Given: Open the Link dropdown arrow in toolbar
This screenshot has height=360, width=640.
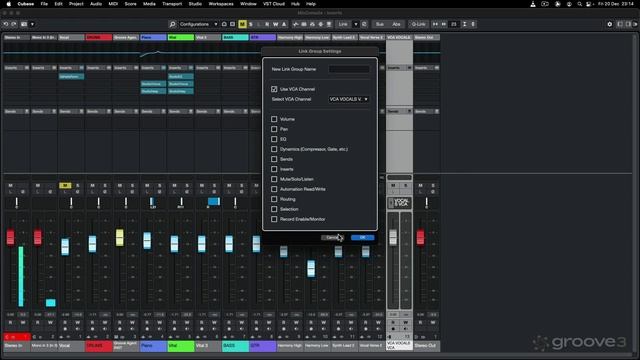Looking at the screenshot, I should [x=356, y=24].
